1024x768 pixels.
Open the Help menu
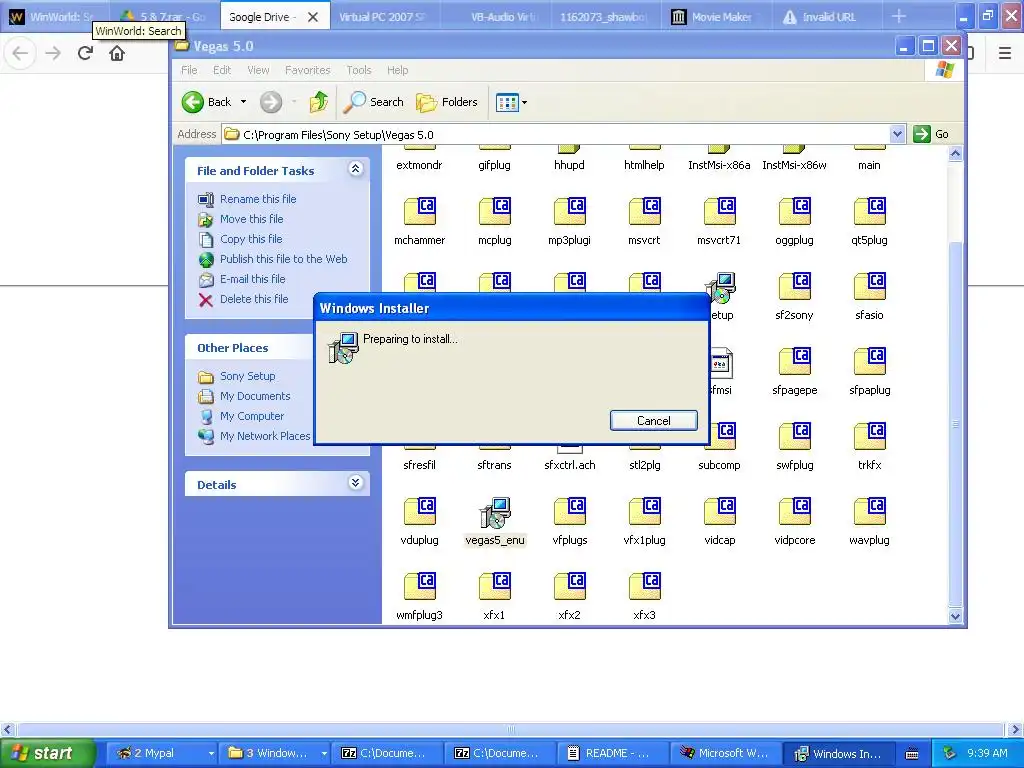point(397,70)
